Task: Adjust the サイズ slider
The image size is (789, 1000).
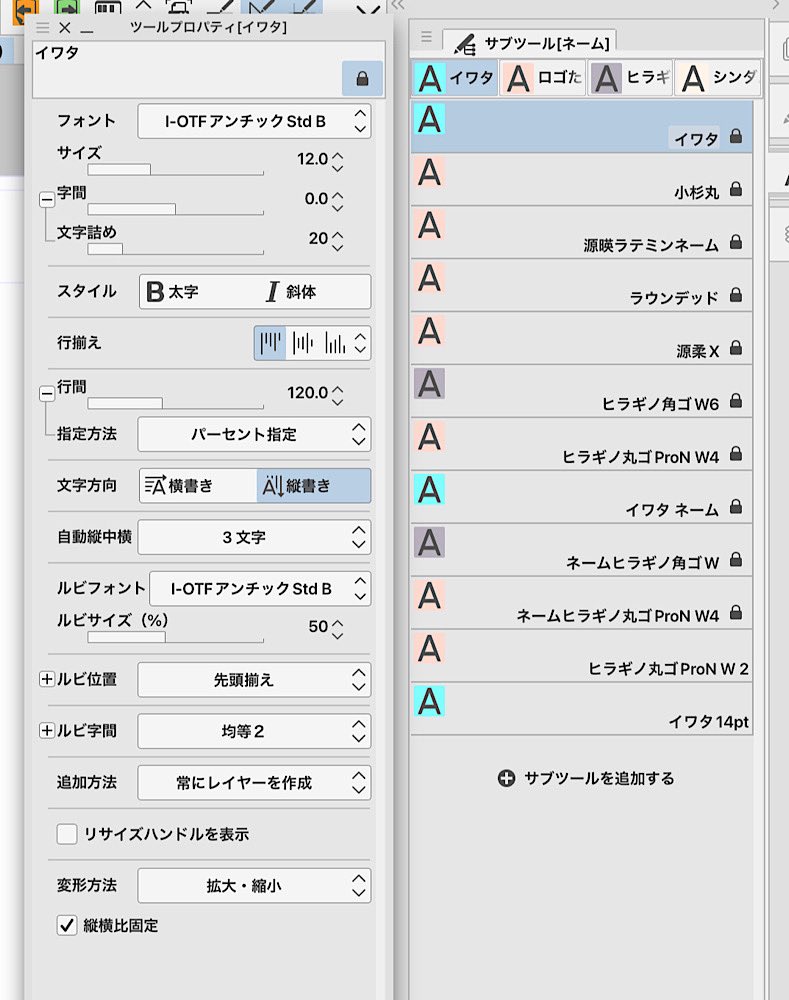Action: [175, 170]
